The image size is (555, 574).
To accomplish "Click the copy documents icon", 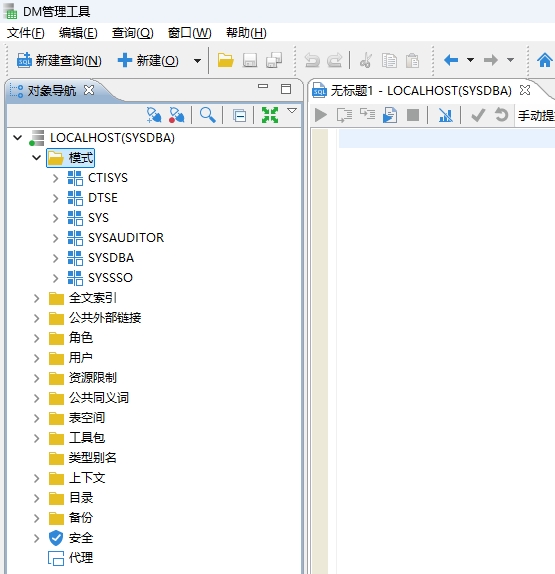I will click(389, 60).
